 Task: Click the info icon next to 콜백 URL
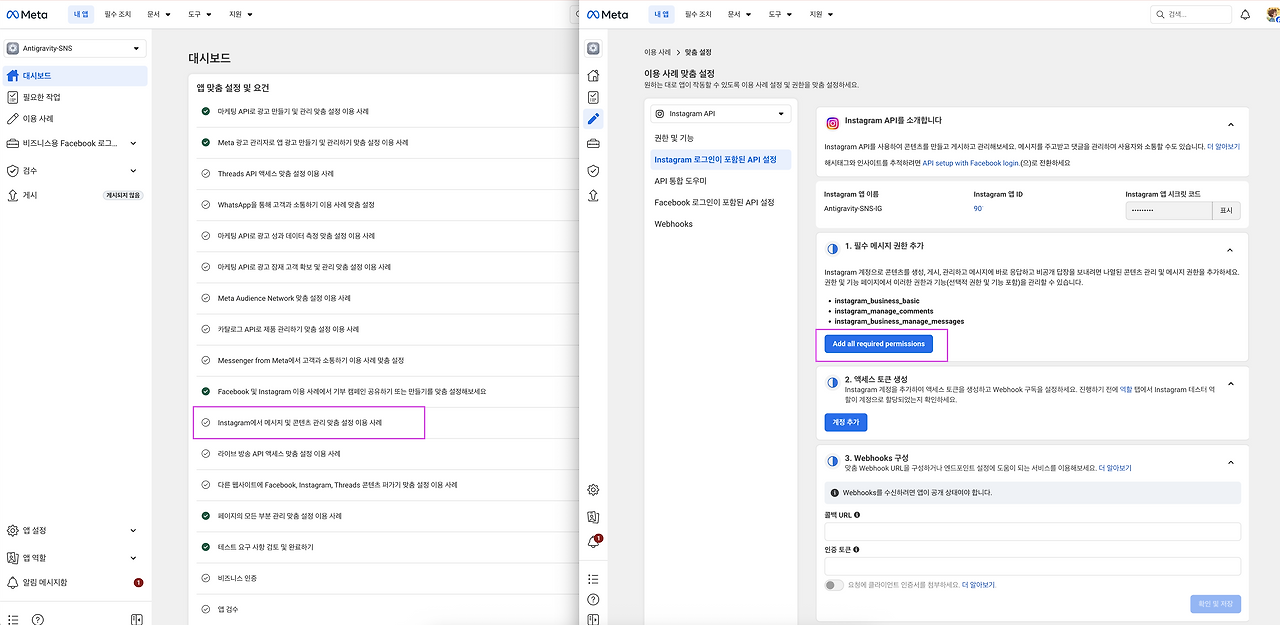857,515
